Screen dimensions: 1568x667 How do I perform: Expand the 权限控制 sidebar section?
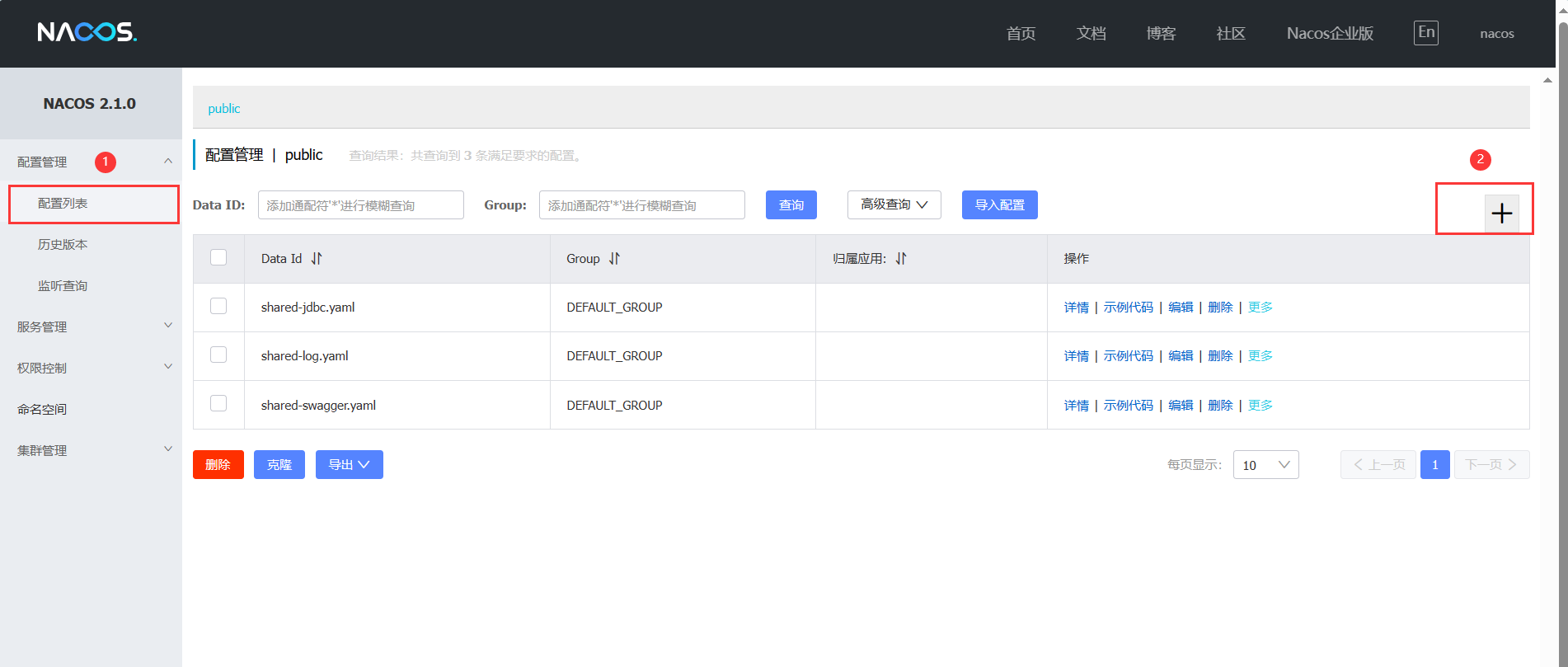coord(168,367)
